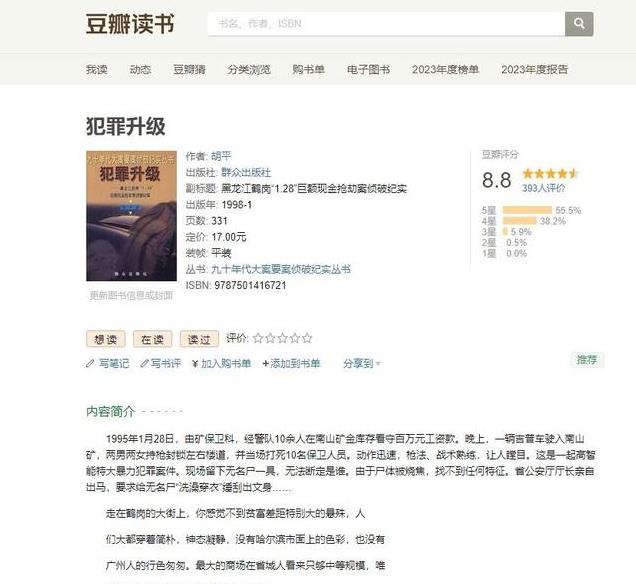Image resolution: width=636 pixels, height=584 pixels.
Task: Rate the book with fifth star
Action: pos(307,338)
